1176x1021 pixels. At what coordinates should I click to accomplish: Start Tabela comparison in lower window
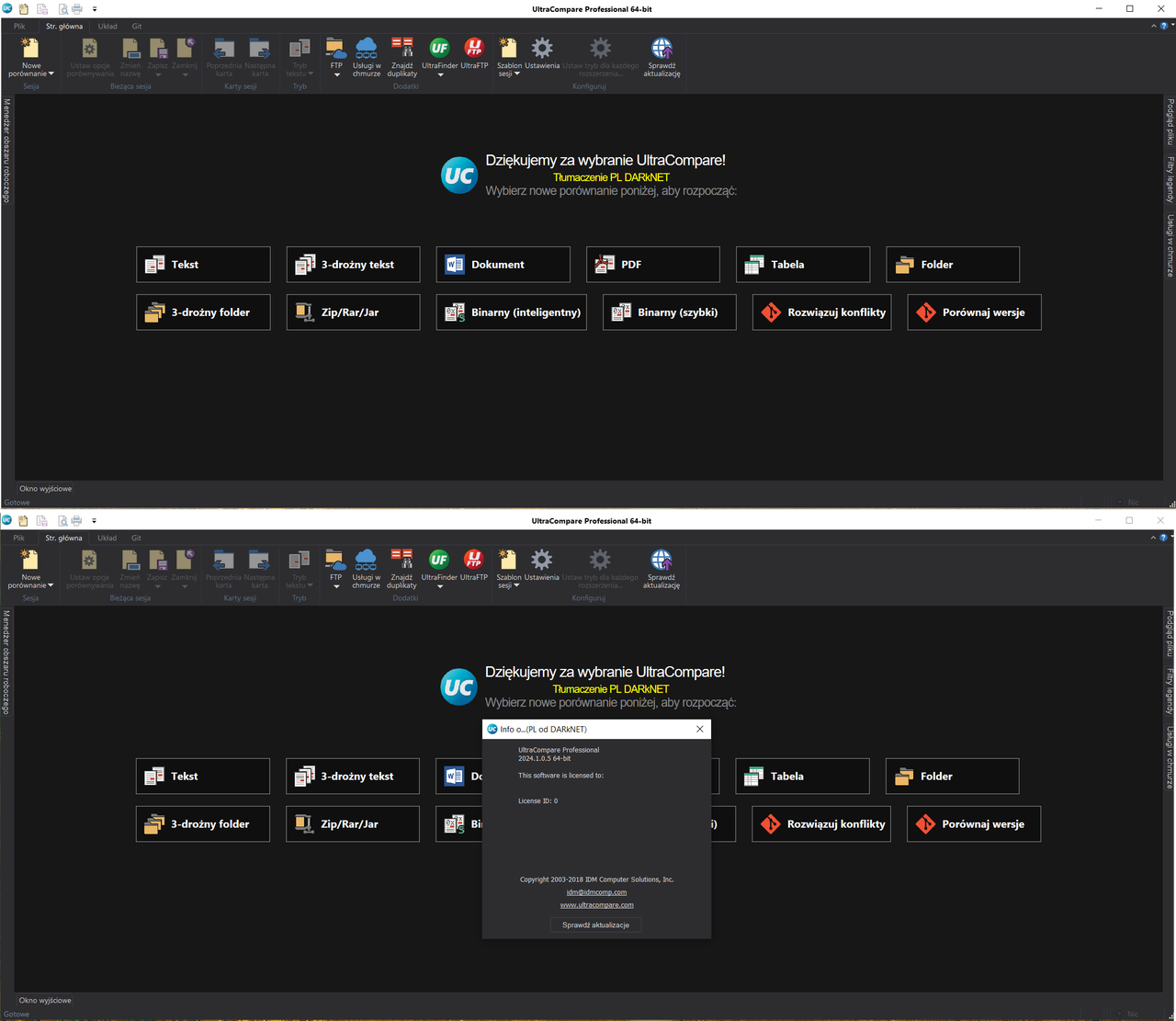[802, 777]
